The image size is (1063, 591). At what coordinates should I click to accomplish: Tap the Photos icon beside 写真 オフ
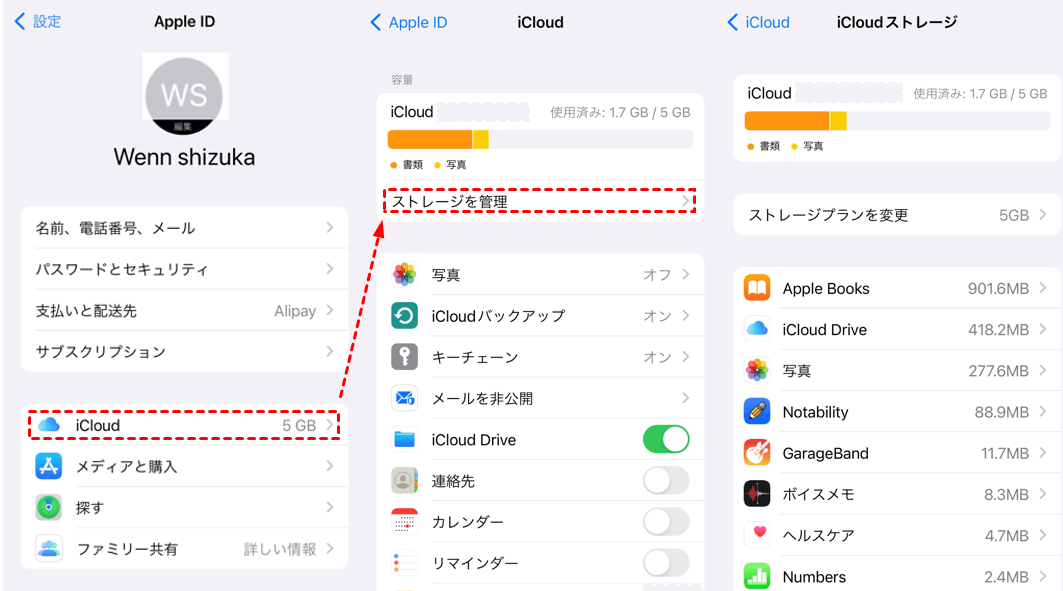pos(405,274)
